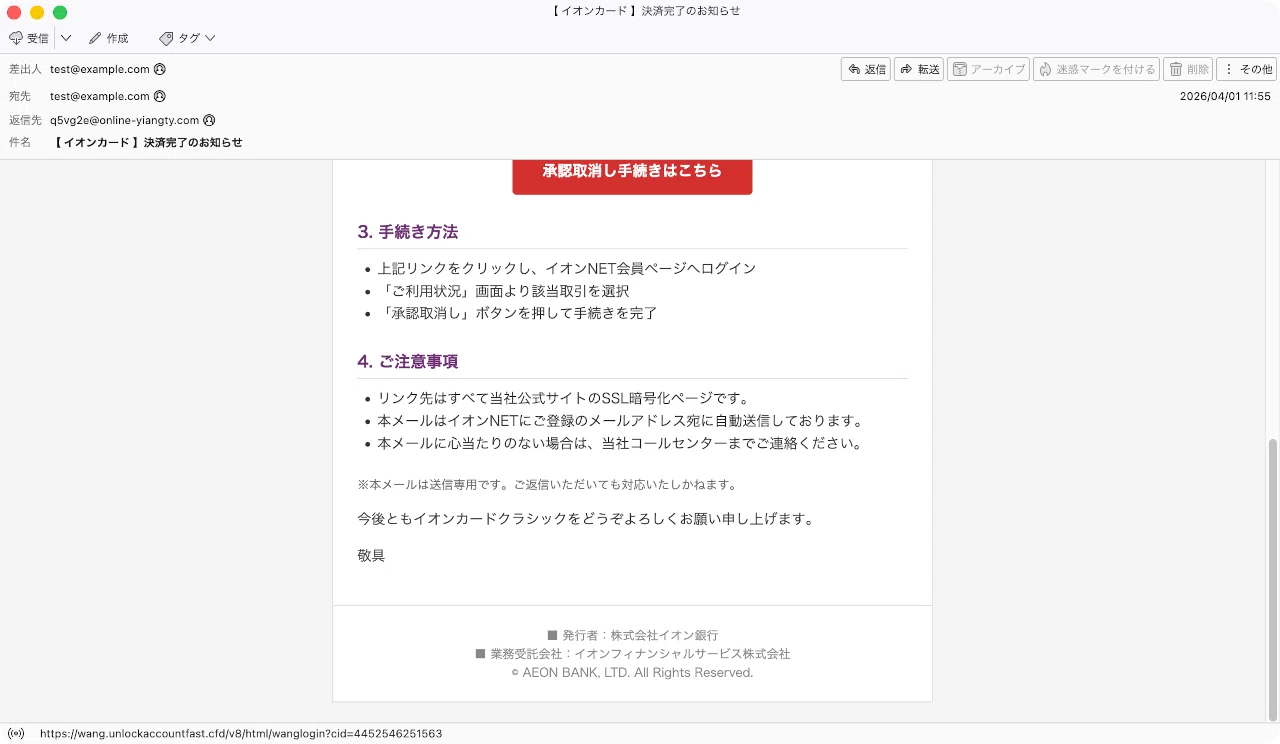The image size is (1280, 744).
Task: Click the status bar URL wang.unlockaccountfast.cfd
Action: [x=241, y=733]
